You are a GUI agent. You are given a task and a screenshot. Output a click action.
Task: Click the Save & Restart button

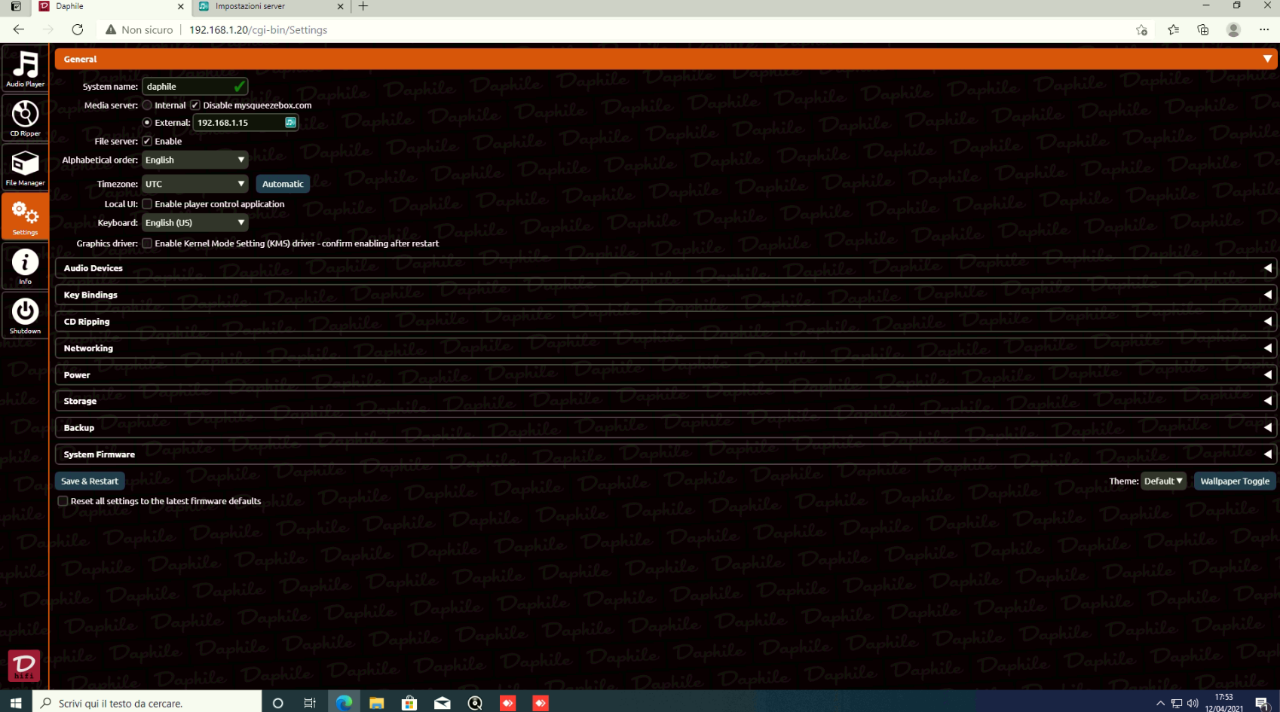coord(90,481)
